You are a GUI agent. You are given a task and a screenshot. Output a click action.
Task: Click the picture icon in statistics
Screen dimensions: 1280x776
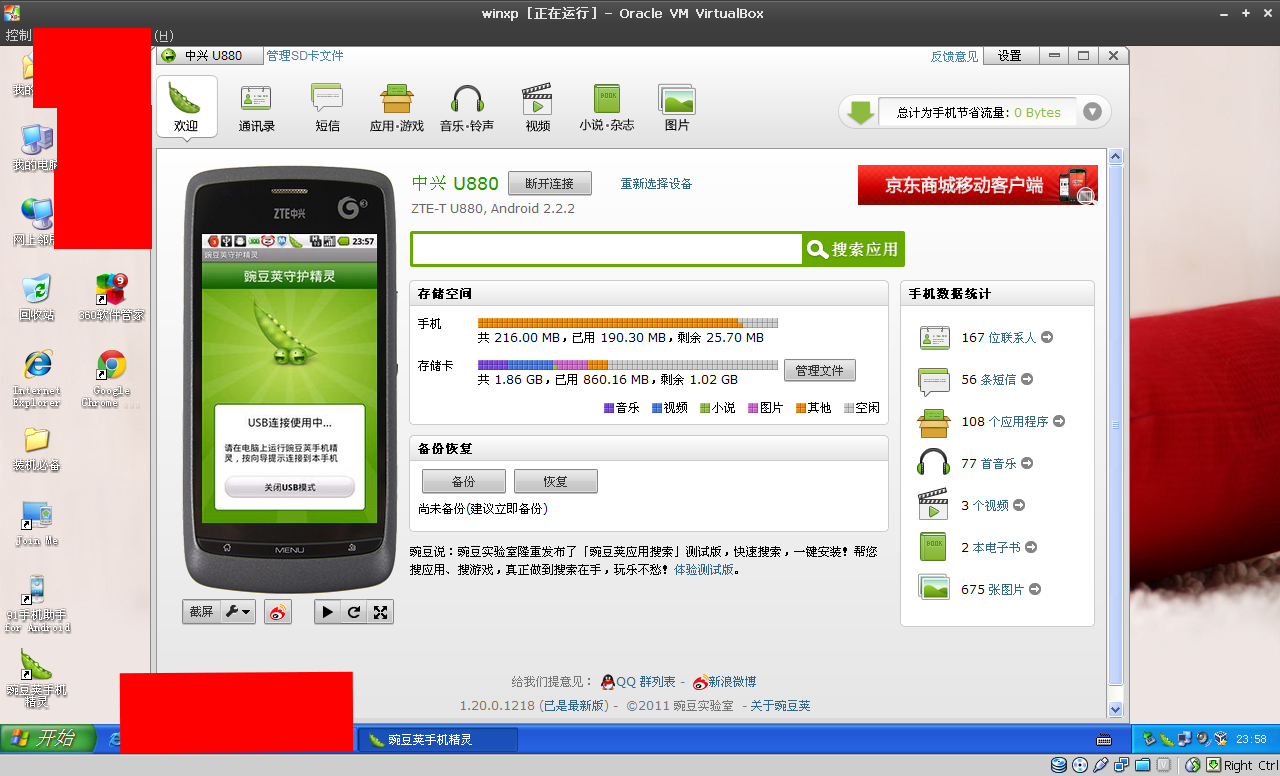point(934,588)
